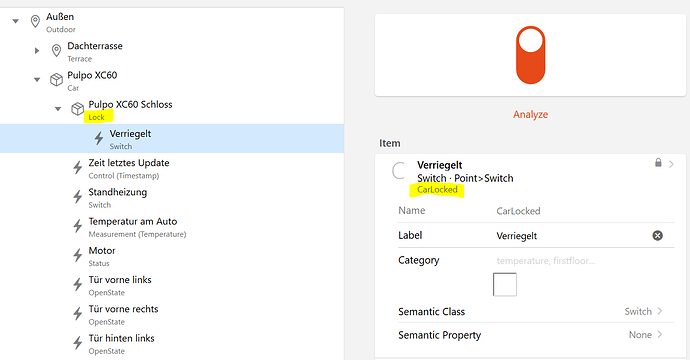Click the Tür vorne links bolt icon
Viewport: 690px width, 360px height.
[x=78, y=284]
